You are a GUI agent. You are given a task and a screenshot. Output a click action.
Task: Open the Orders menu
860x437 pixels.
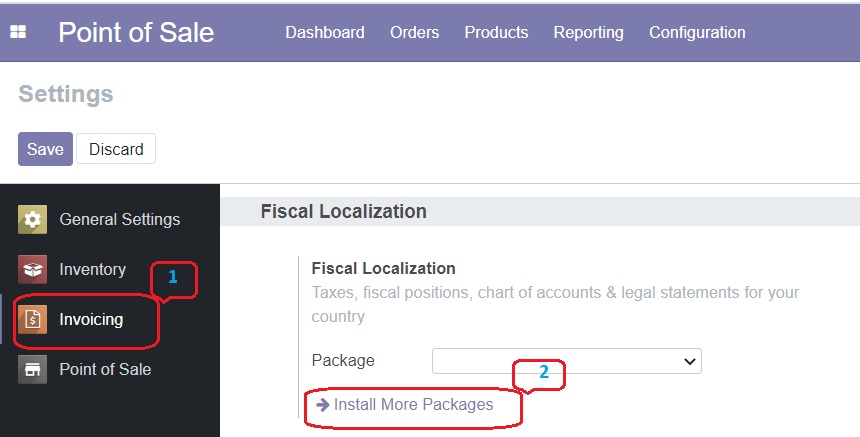click(x=415, y=32)
